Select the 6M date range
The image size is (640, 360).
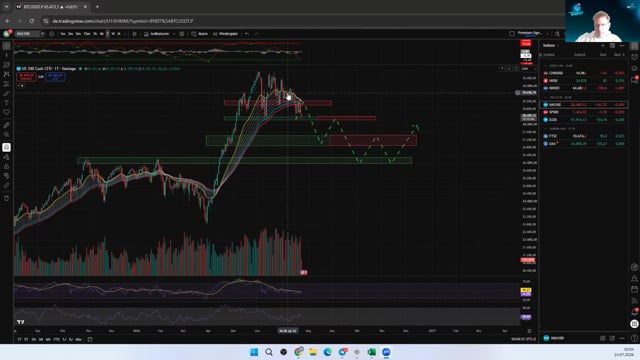(48, 339)
